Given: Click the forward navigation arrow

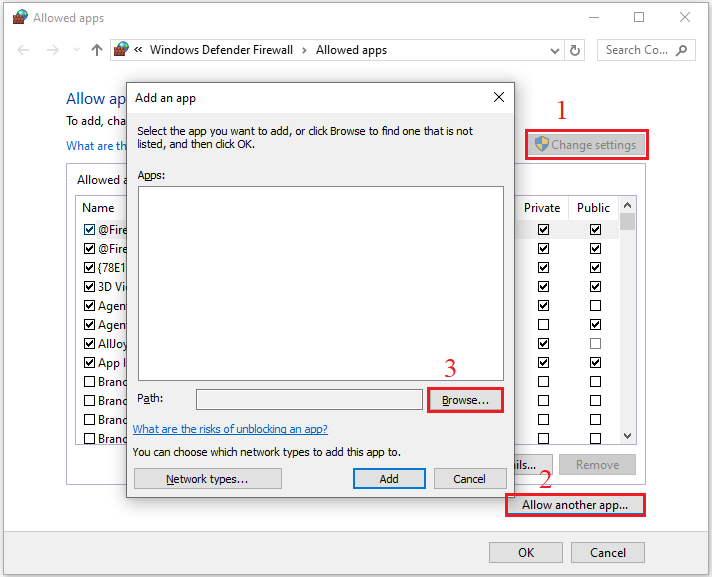Looking at the screenshot, I should point(53,50).
